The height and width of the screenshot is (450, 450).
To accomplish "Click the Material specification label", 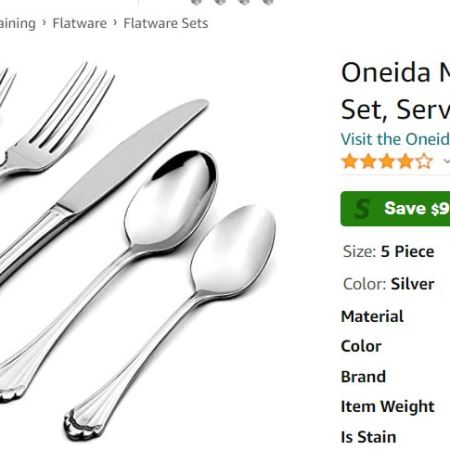I will click(372, 316).
